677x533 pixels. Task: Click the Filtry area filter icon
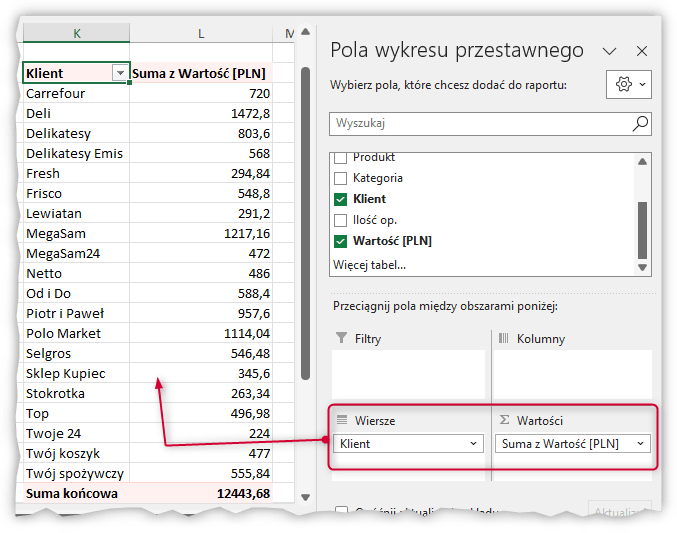[x=341, y=337]
